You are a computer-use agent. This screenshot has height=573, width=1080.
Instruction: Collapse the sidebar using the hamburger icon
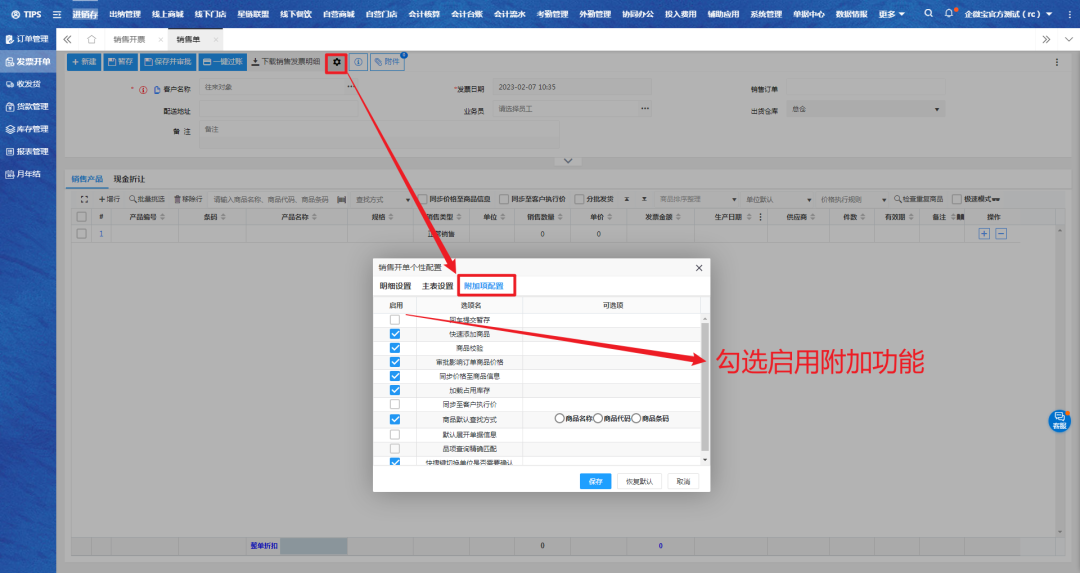tap(56, 14)
